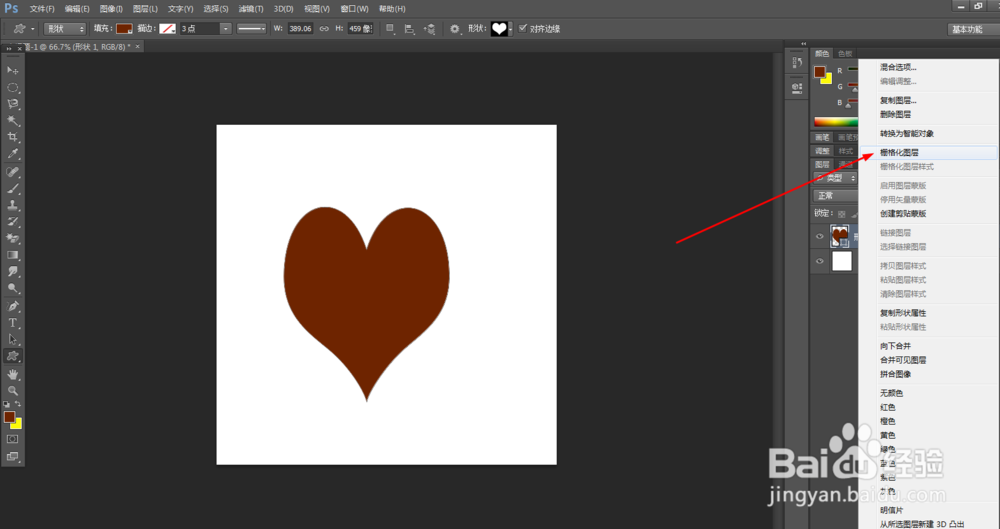Collapse the panel dock with double arrows
The width and height of the screenshot is (1000, 529).
tap(803, 44)
